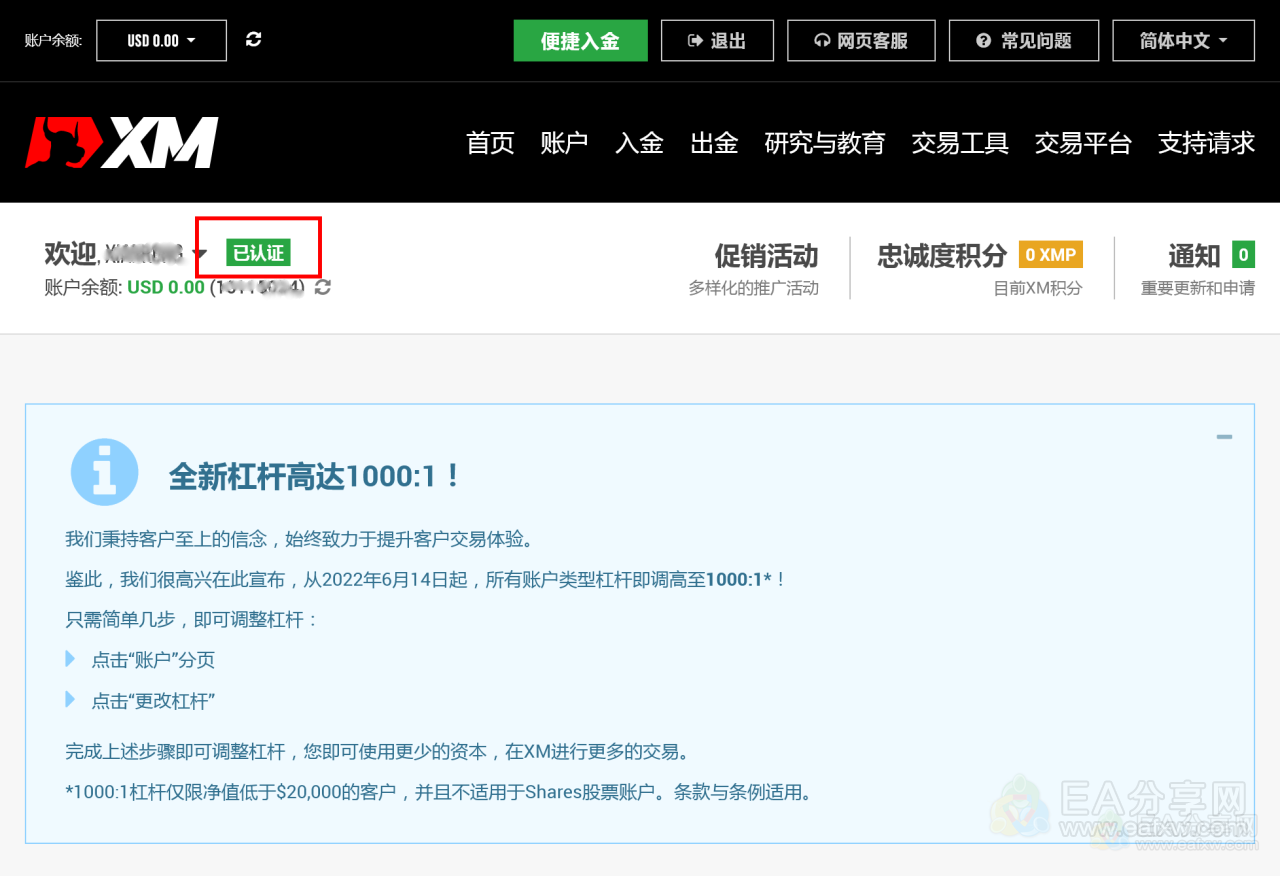Open 通知 notifications link

pyautogui.click(x=1195, y=256)
